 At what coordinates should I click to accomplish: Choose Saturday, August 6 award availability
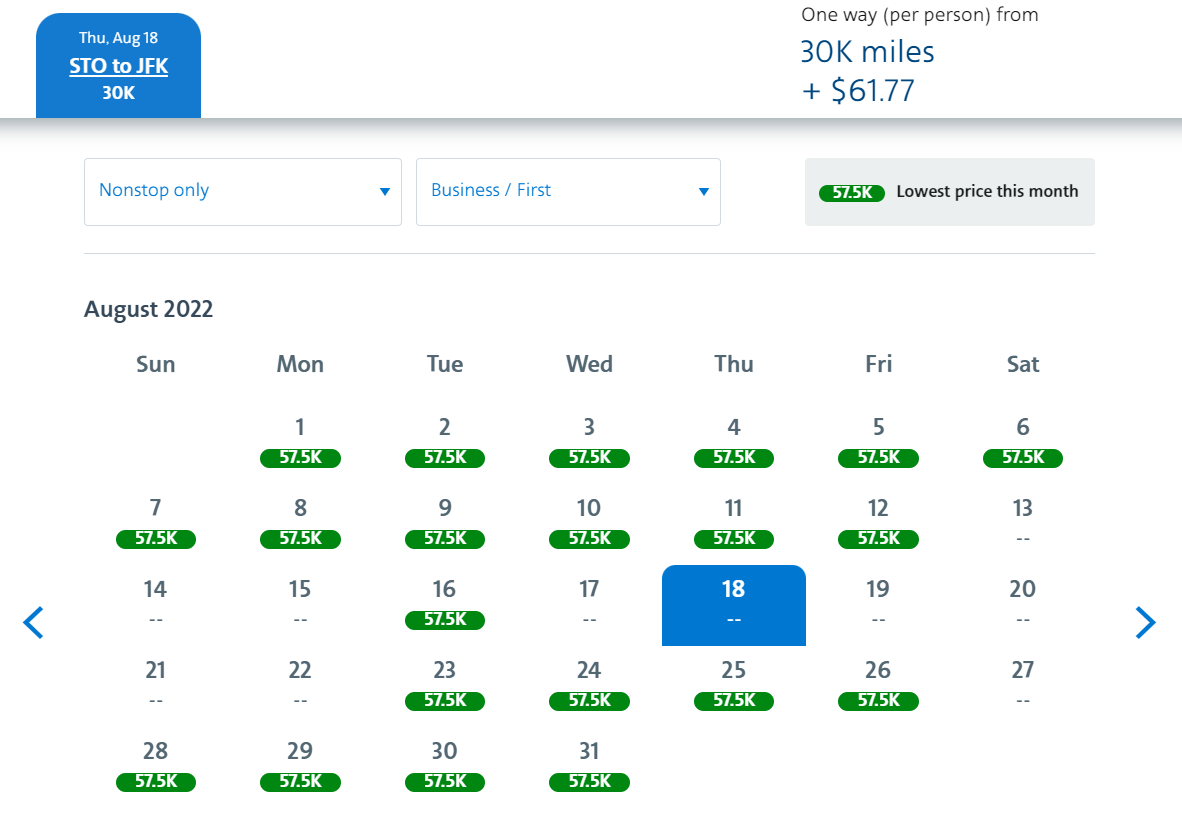(x=1022, y=458)
